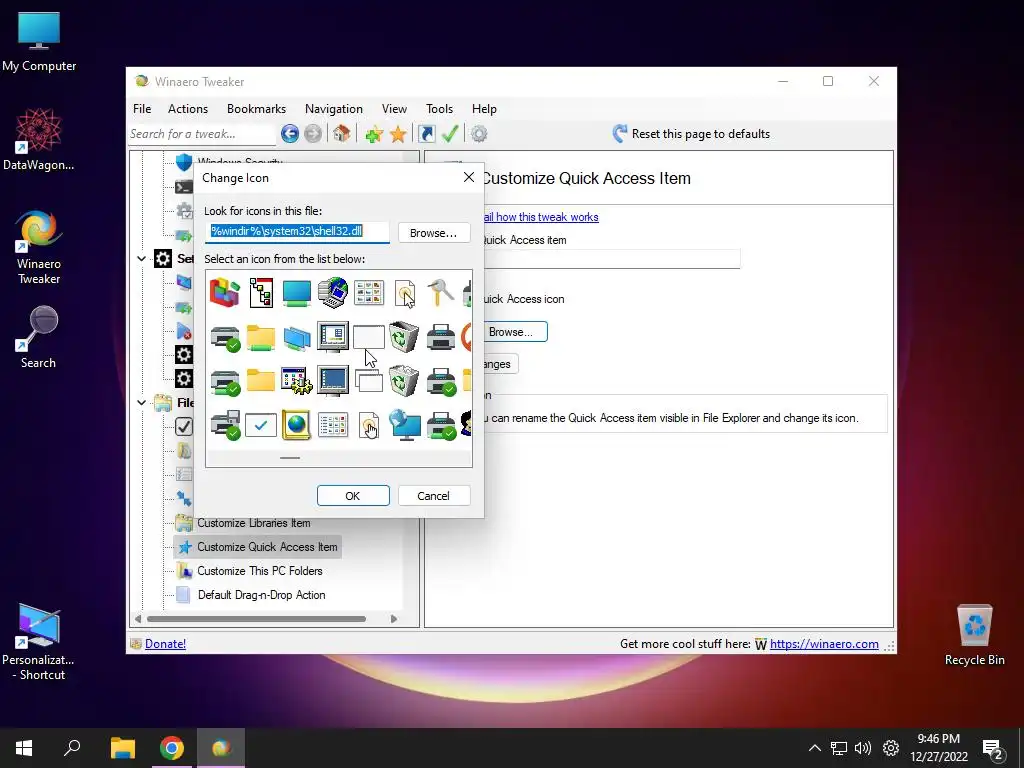The image size is (1024, 768).
Task: Pick the document with arrow cursor icon
Action: (x=405, y=293)
